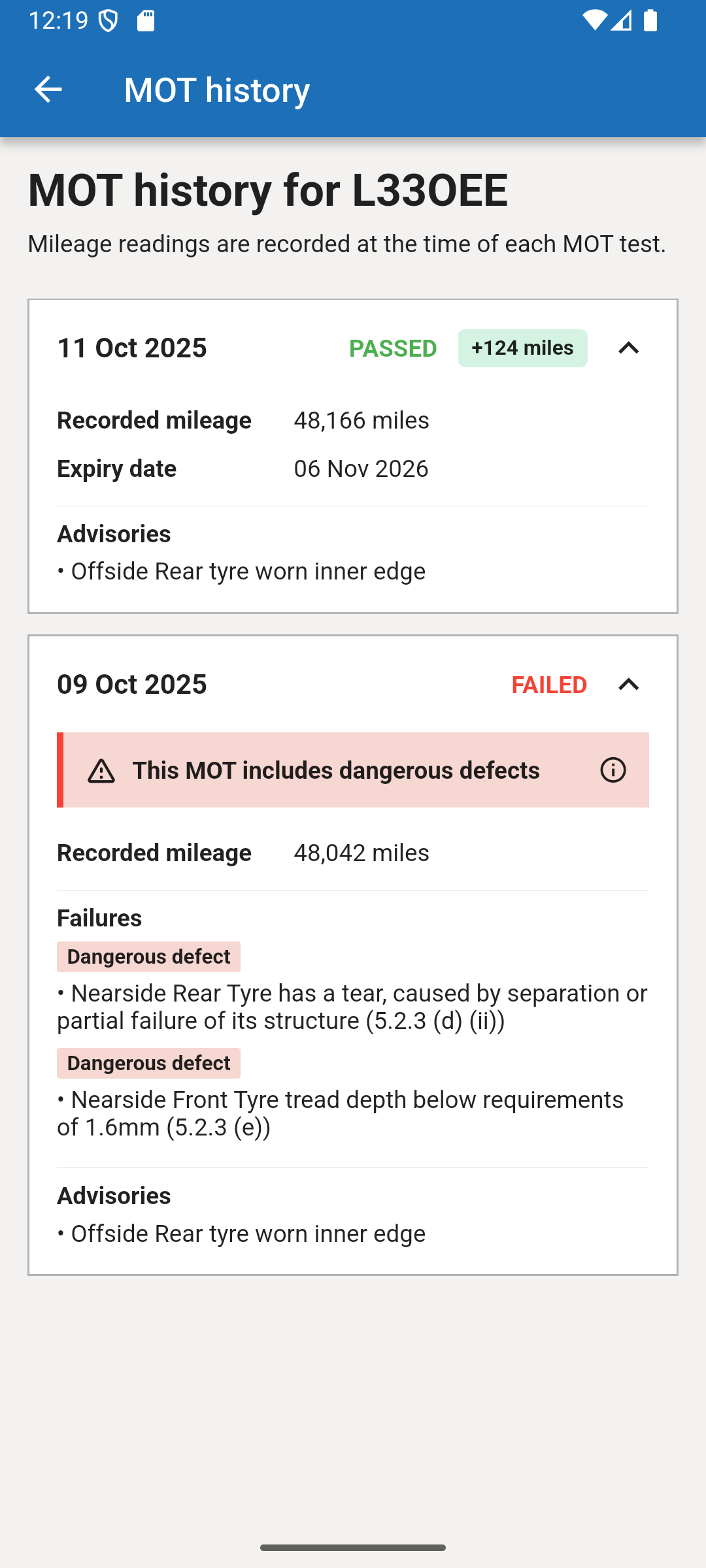Tap the home gesture bar at the bottom

coord(353,1547)
